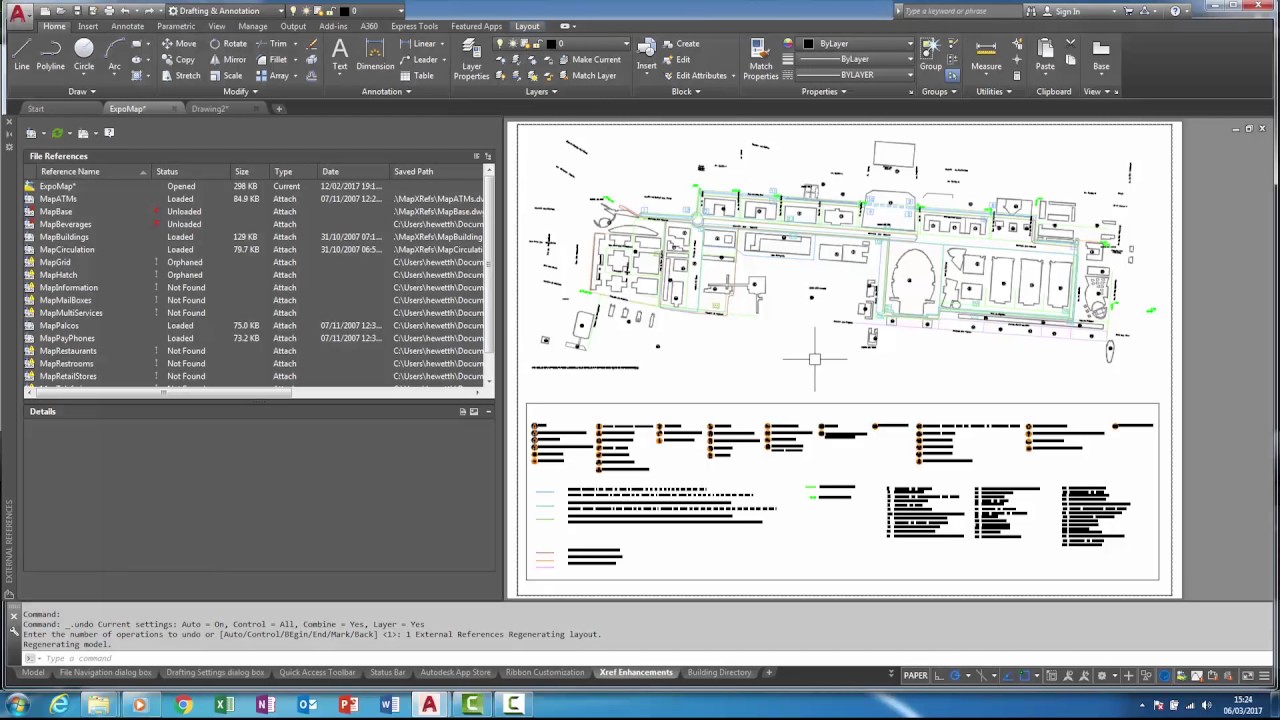1280x720 pixels.
Task: Switch to Building Directory layout tab
Action: pos(719,673)
